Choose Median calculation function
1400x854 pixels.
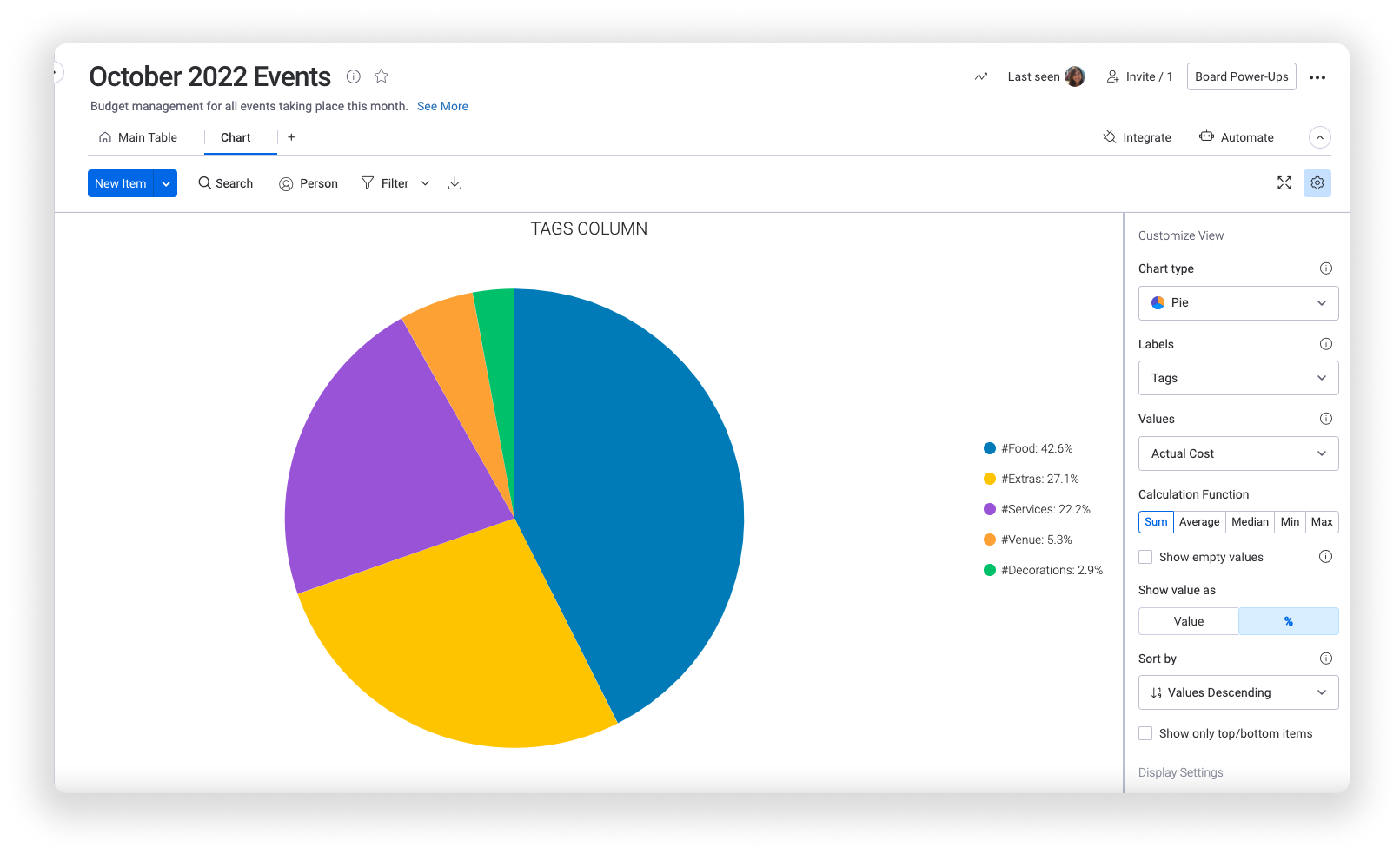tap(1250, 522)
